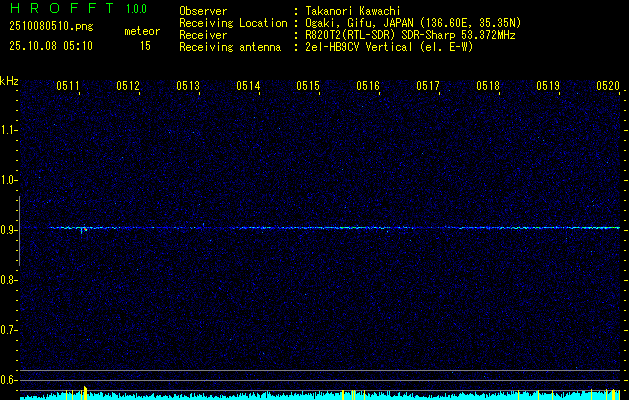Click the 0514 time marker

(x=248, y=86)
